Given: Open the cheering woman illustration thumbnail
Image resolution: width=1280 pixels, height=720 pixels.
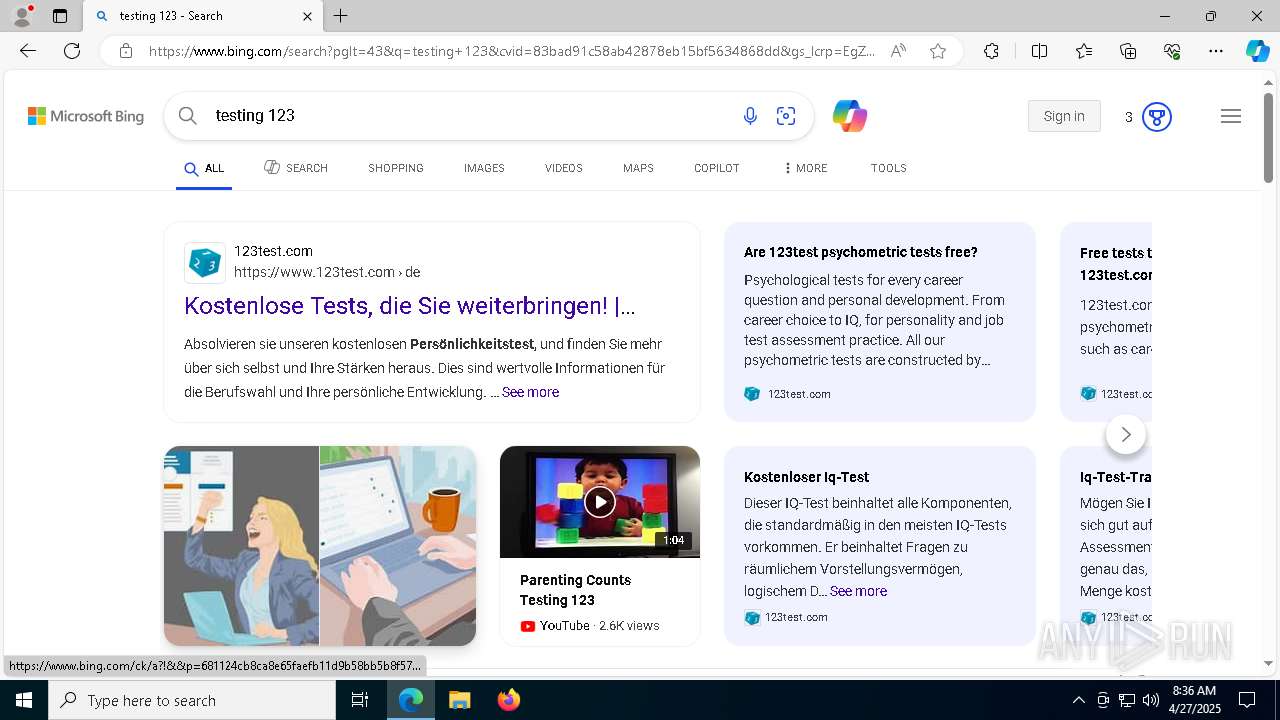Looking at the screenshot, I should pyautogui.click(x=241, y=546).
